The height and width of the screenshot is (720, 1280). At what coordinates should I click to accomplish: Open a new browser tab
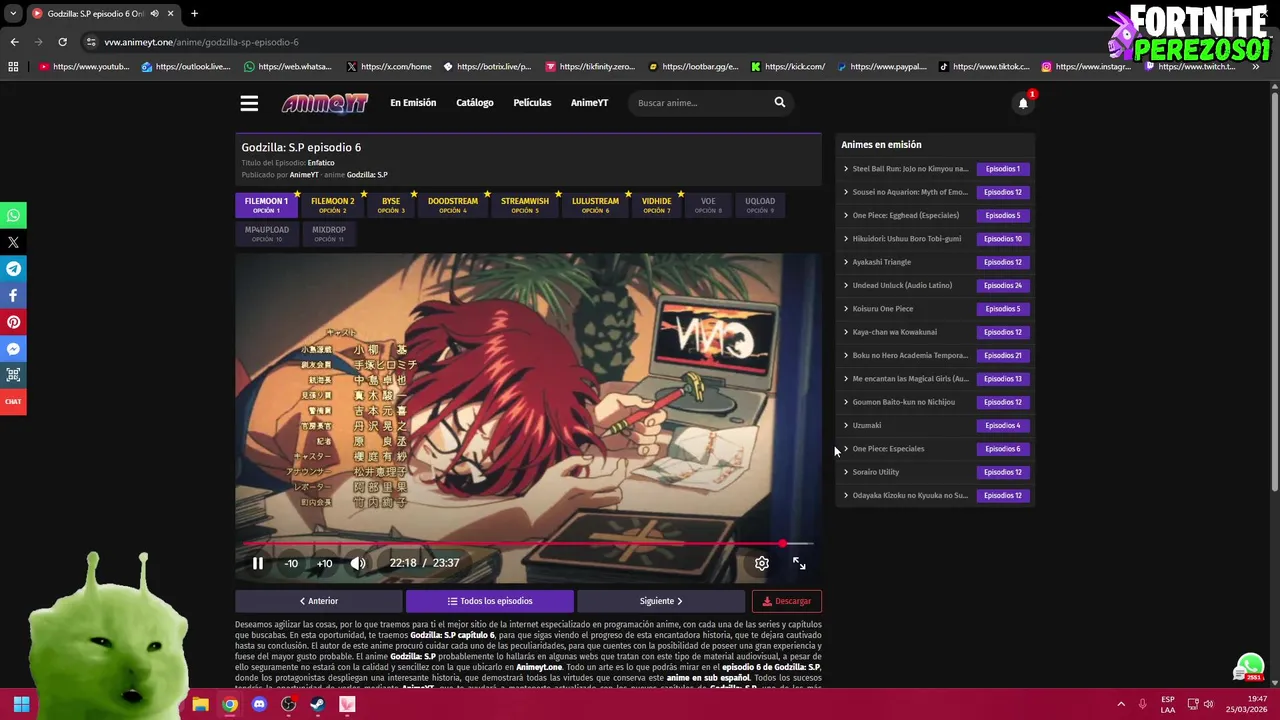194,13
